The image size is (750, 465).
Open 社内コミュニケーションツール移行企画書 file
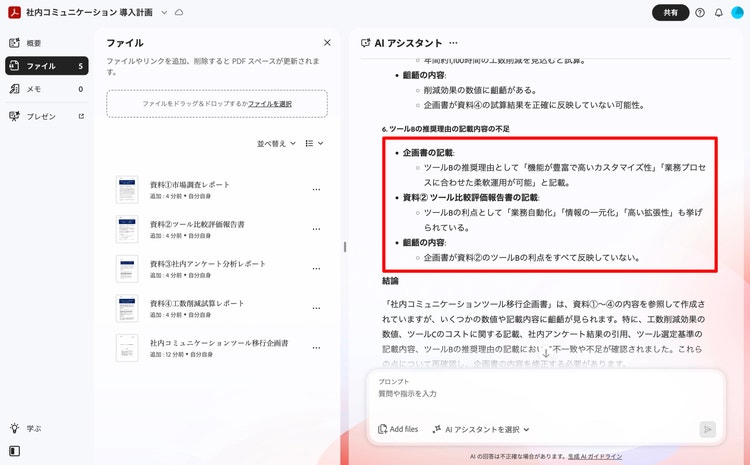point(219,343)
